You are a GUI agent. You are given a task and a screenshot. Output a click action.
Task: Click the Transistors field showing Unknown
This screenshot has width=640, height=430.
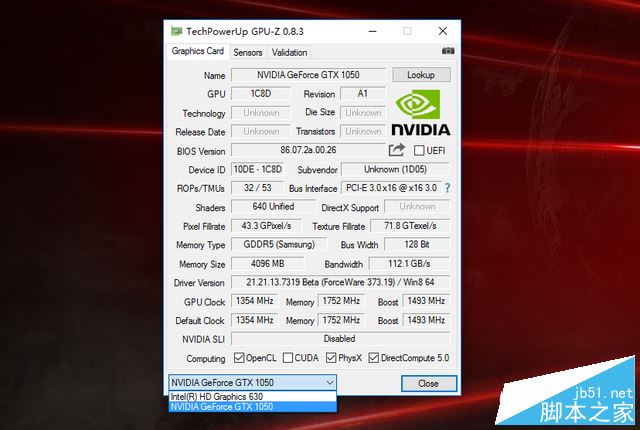(x=363, y=131)
